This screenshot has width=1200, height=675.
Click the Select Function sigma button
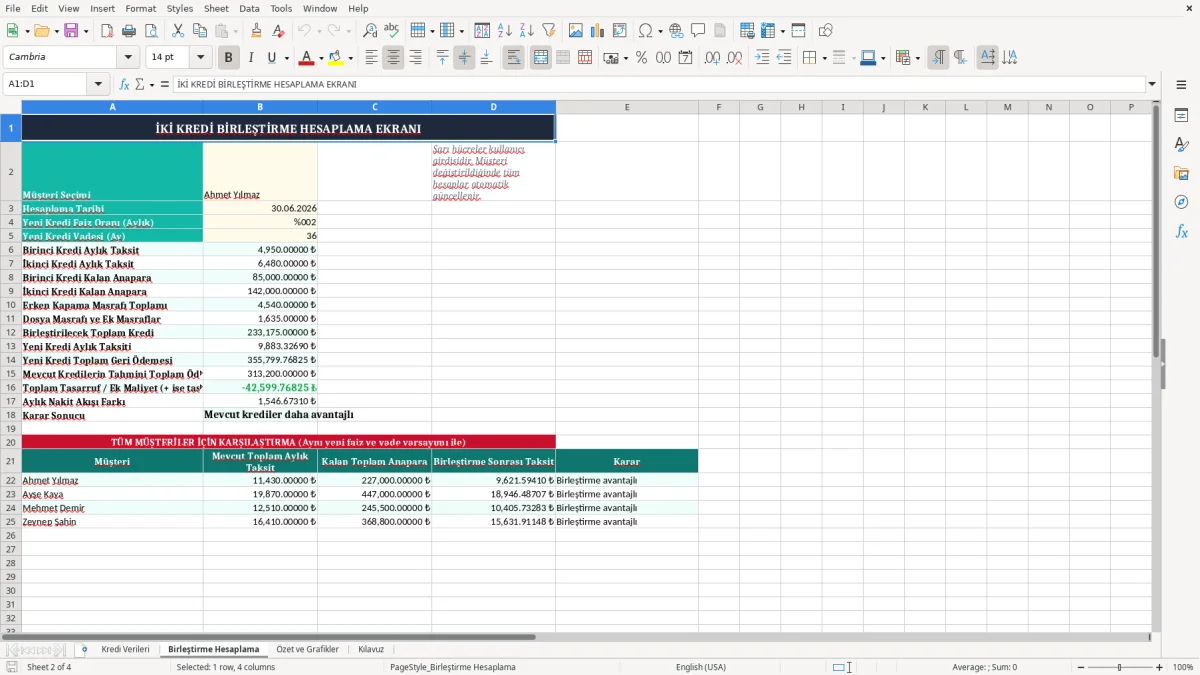click(x=139, y=84)
